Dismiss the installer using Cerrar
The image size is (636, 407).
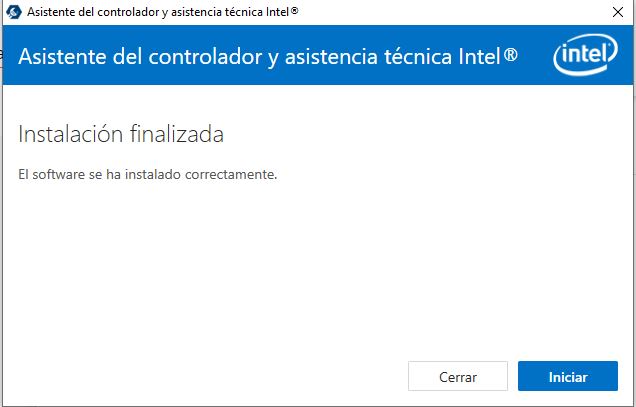(458, 377)
